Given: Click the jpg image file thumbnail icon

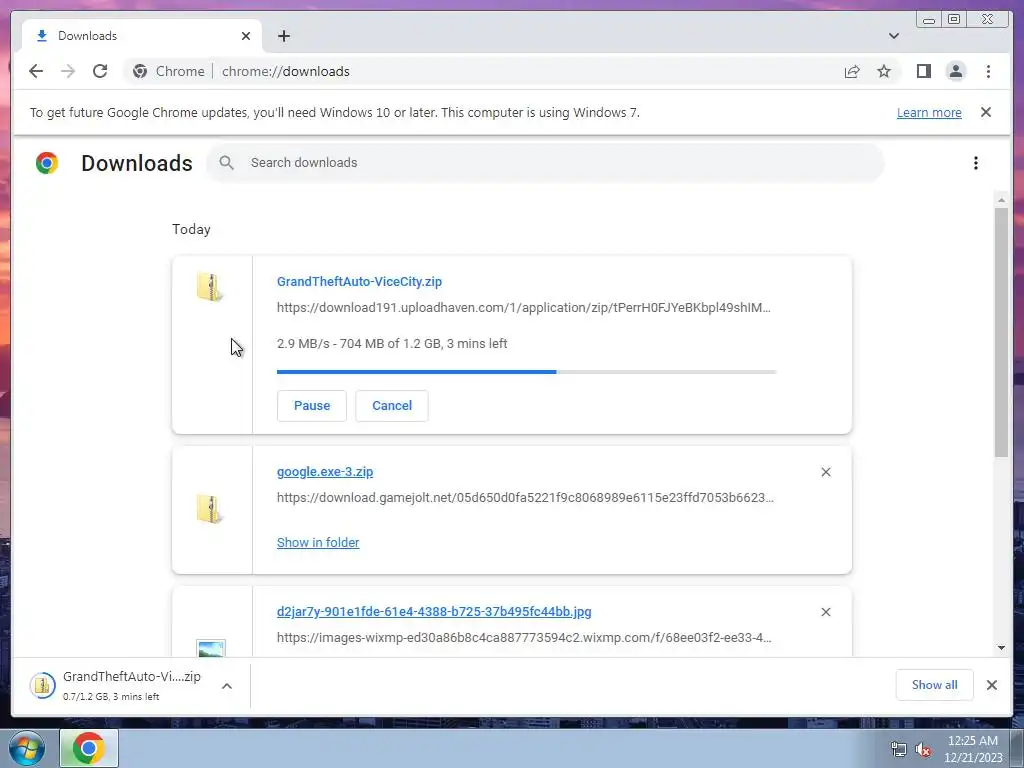Looking at the screenshot, I should pos(211,648).
